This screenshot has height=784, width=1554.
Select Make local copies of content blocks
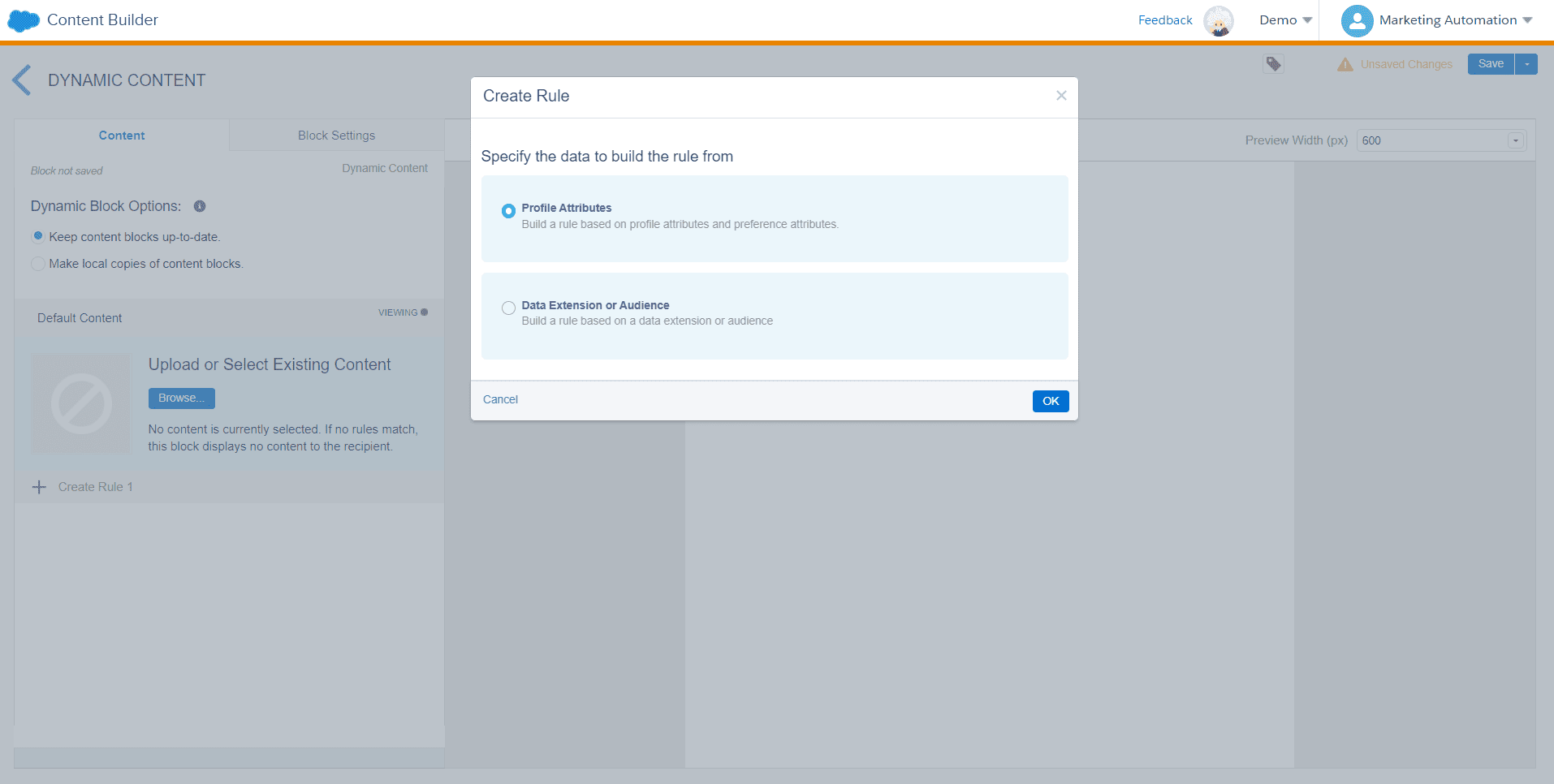[x=38, y=264]
